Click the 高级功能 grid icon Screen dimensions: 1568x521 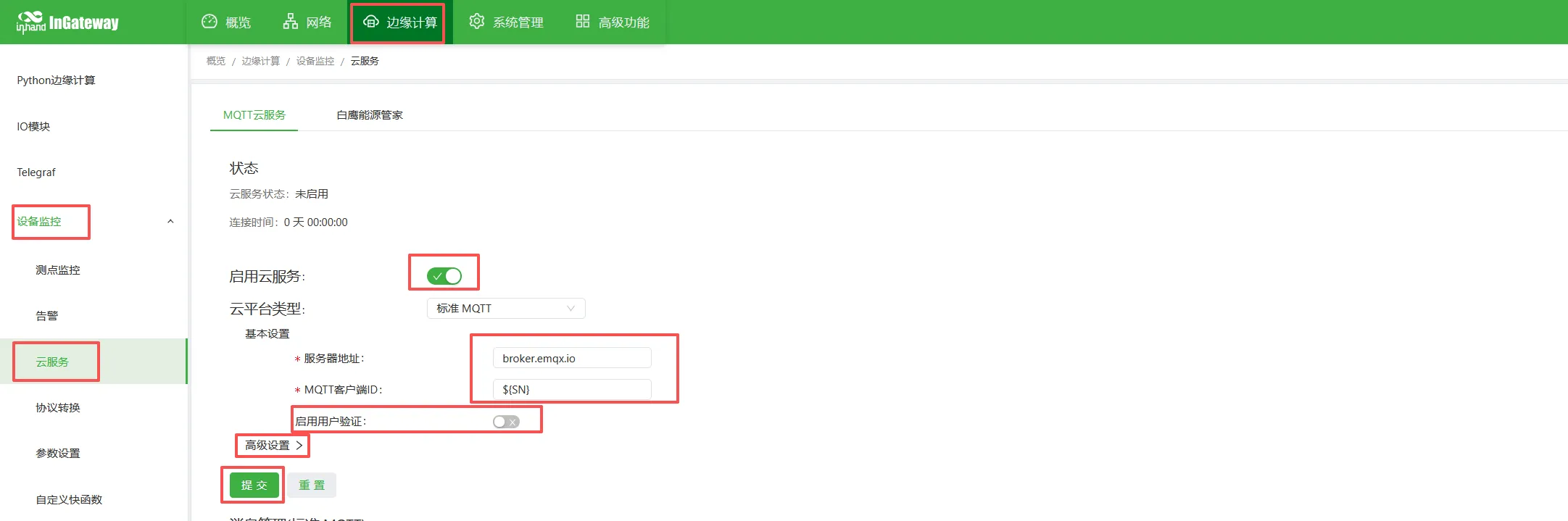pyautogui.click(x=583, y=22)
